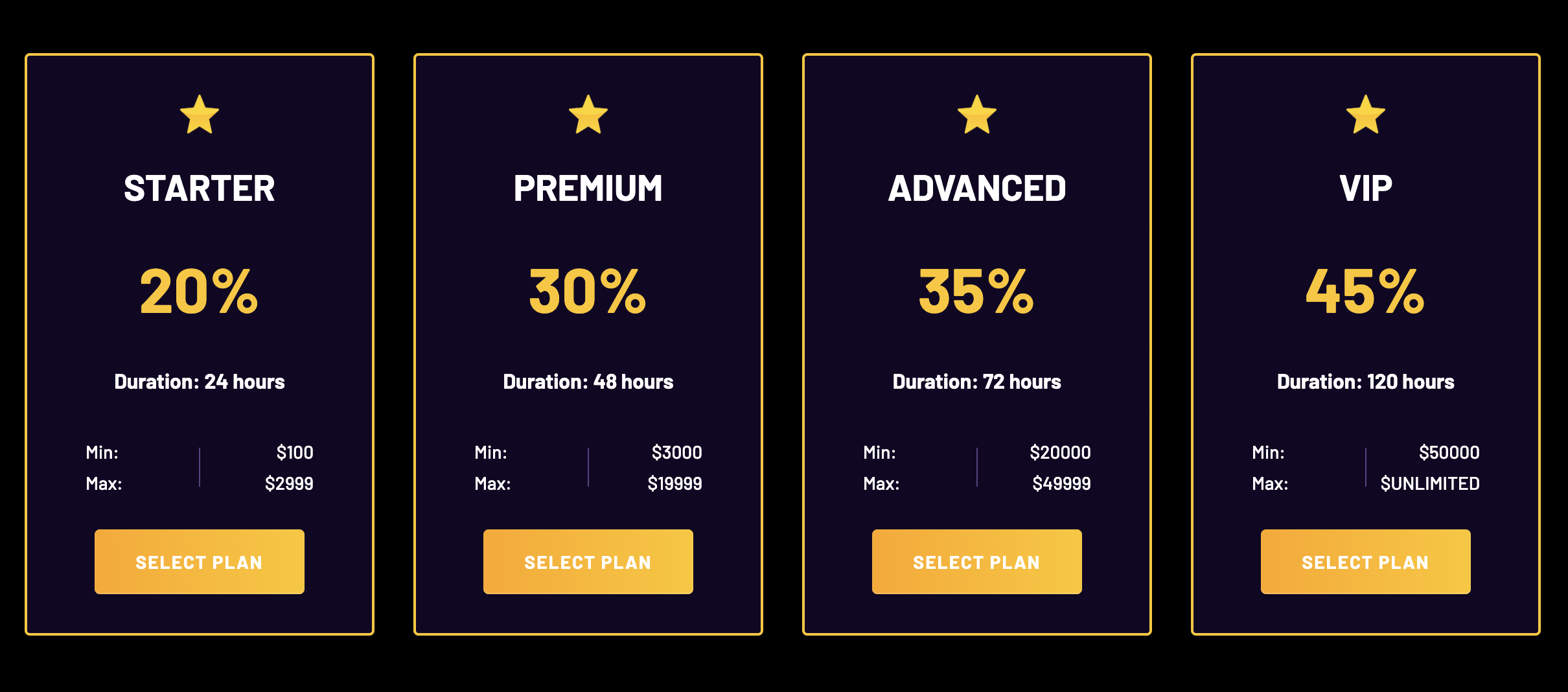Click the star icon above VIP

tap(1366, 115)
